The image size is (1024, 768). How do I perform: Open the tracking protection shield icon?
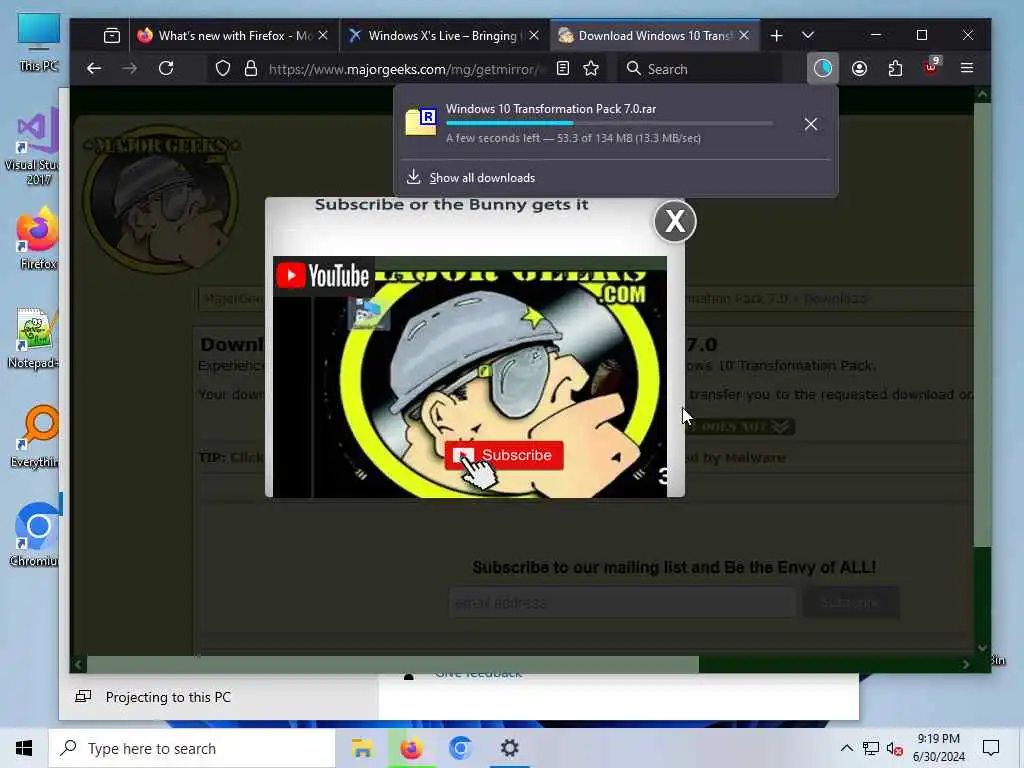click(223, 69)
